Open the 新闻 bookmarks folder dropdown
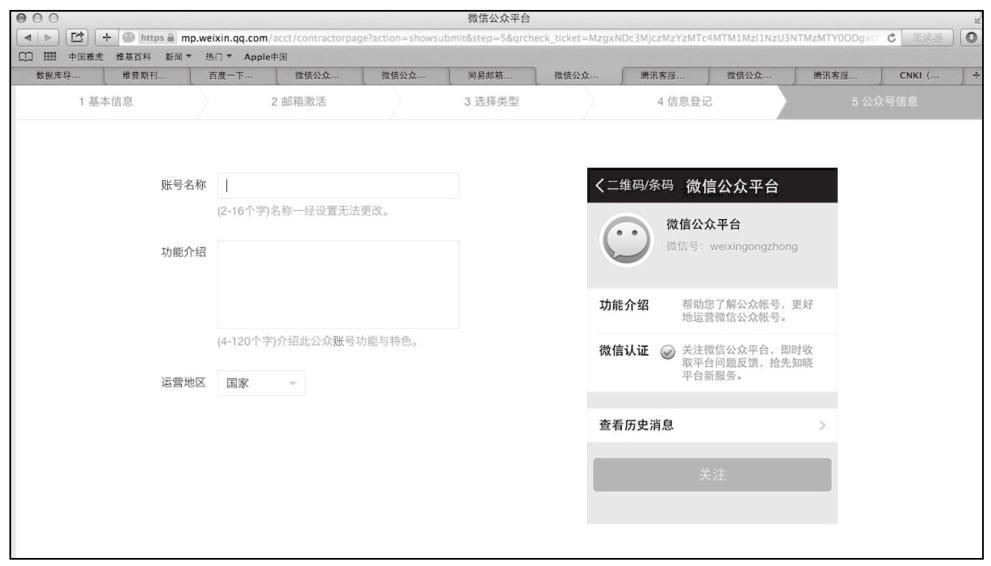Screen dimensions: 991x566 pos(178,57)
